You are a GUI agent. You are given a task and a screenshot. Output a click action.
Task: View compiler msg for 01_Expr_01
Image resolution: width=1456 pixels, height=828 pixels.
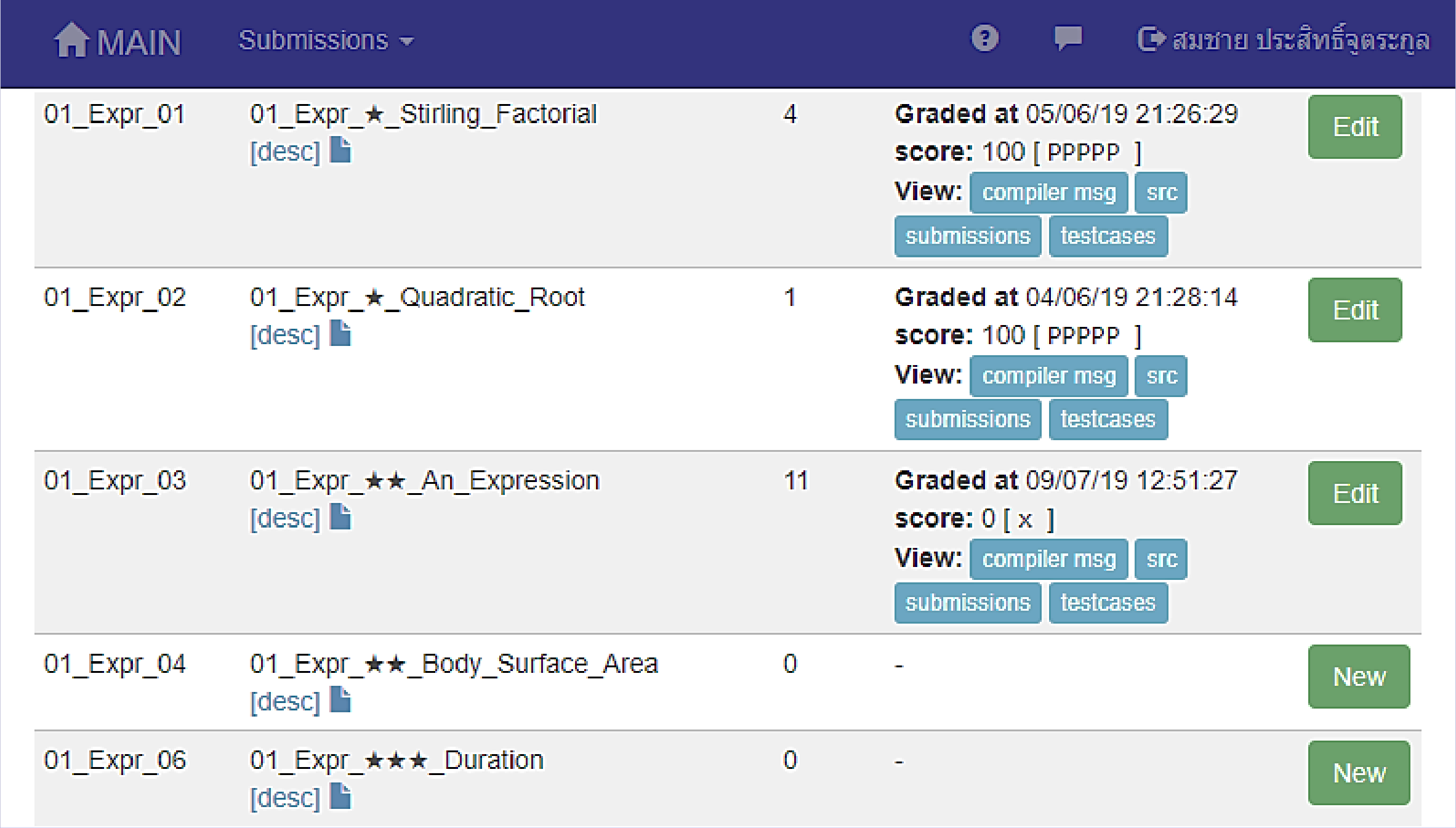coord(1049,193)
